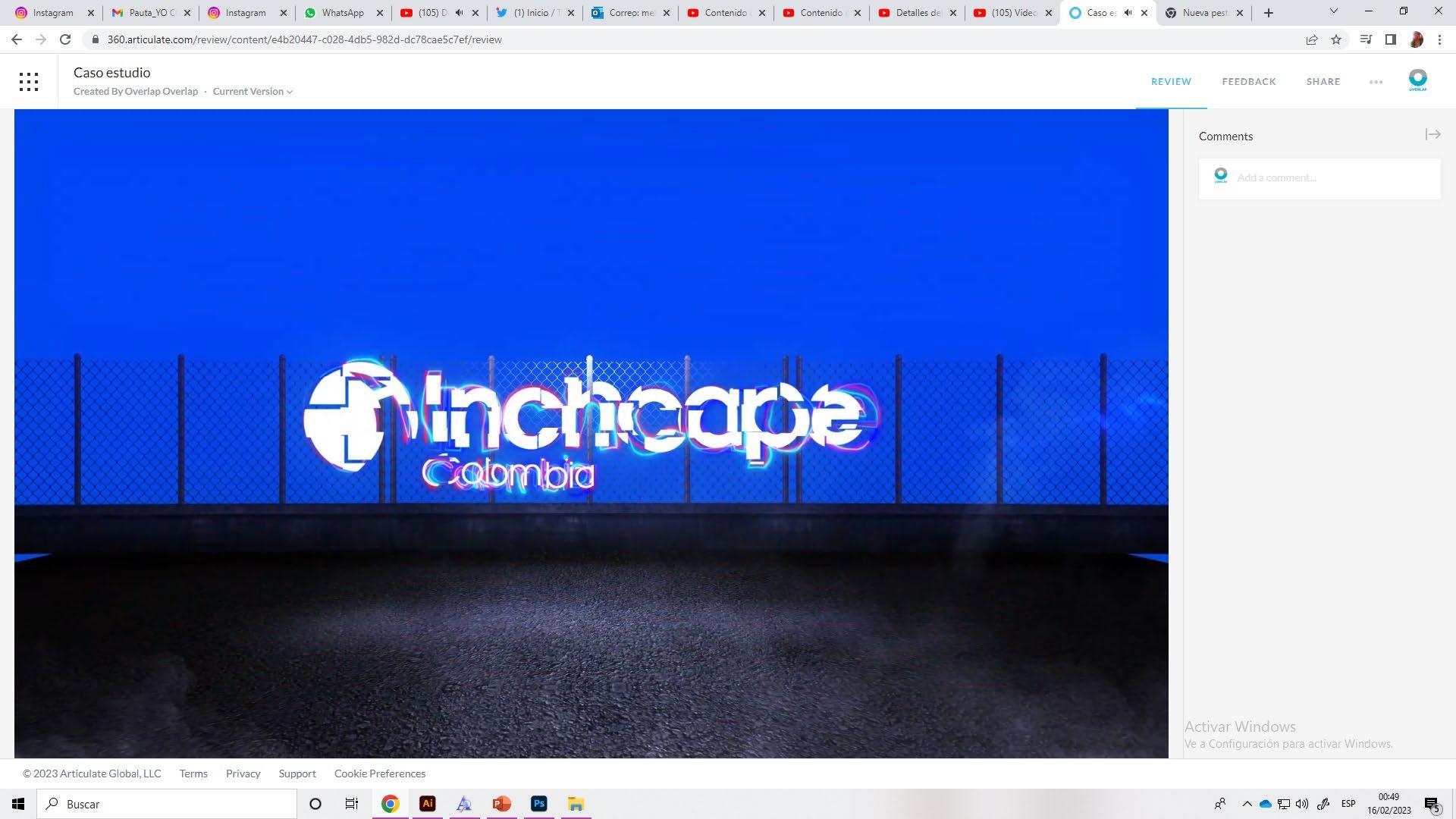The image size is (1456, 819).
Task: Open the Chrome tab search chevron
Action: point(1334,11)
